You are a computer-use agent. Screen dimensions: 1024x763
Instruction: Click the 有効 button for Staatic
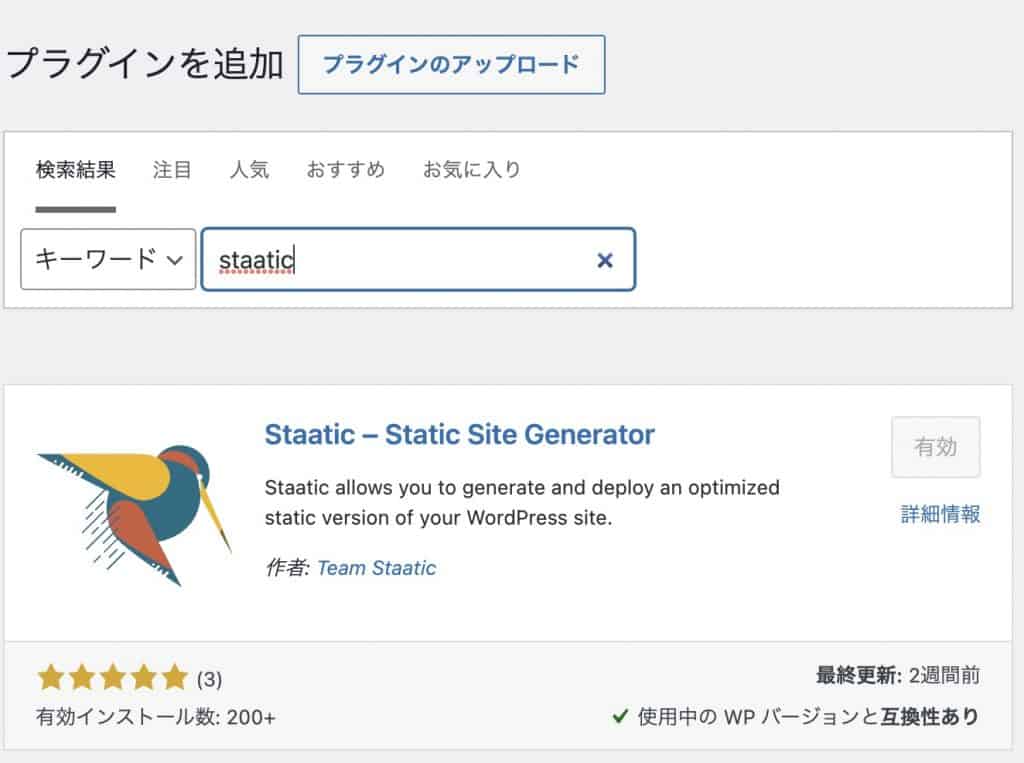click(936, 447)
